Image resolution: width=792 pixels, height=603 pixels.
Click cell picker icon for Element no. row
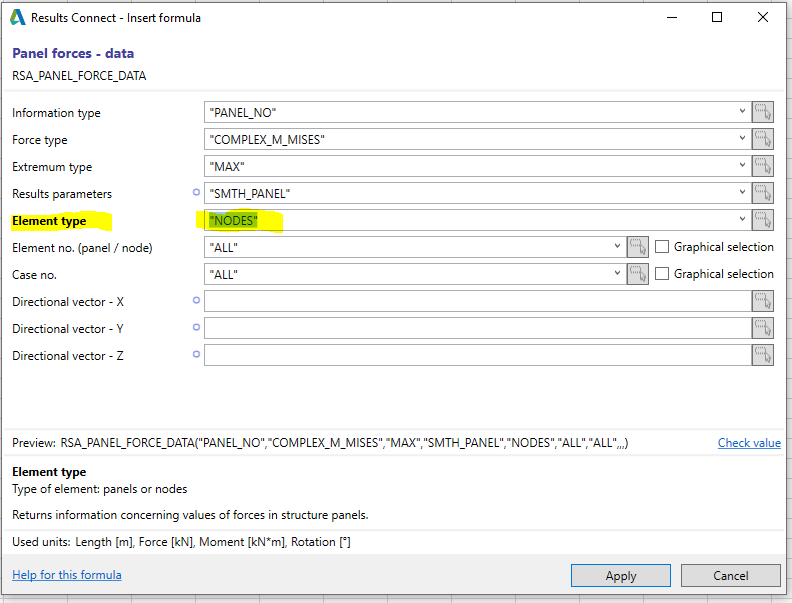(637, 247)
